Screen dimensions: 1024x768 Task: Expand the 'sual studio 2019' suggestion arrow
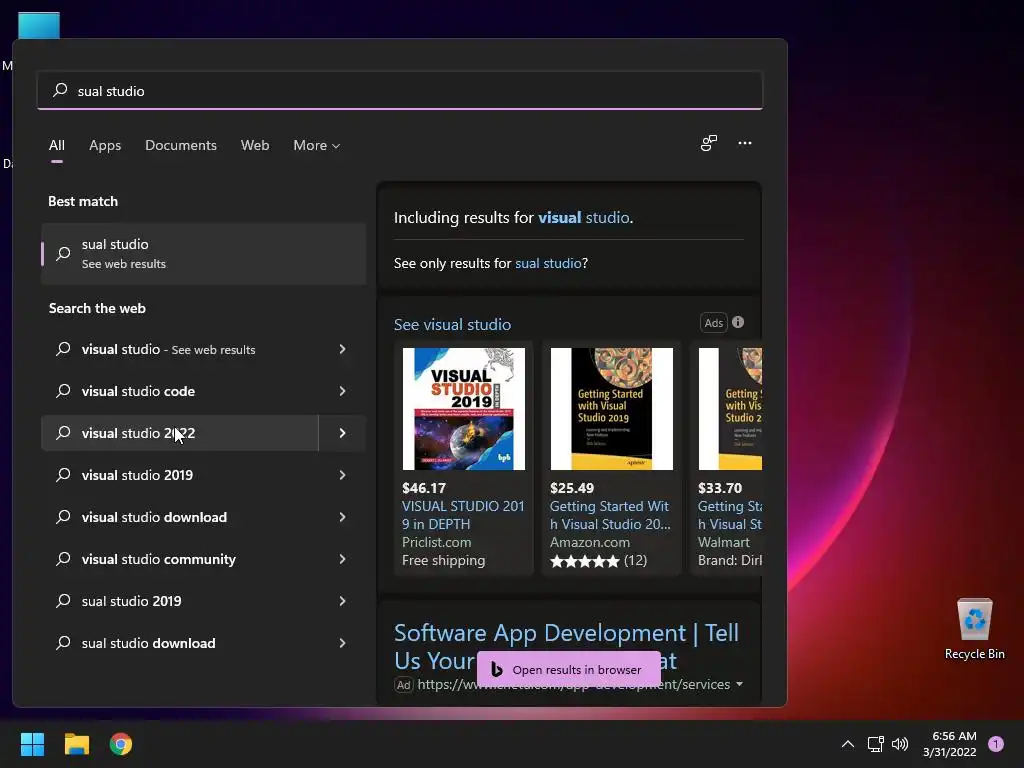click(x=342, y=601)
